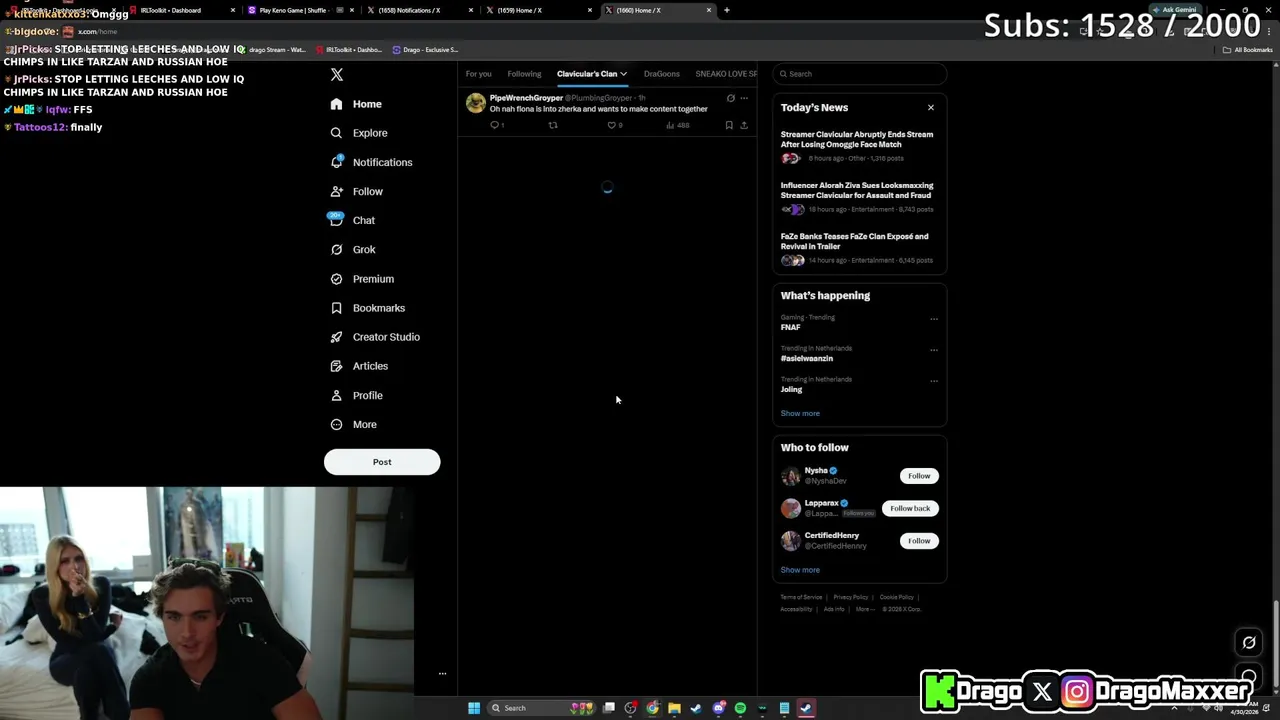The image size is (1280, 720).
Task: Switch to the DraGoons tab
Action: click(661, 74)
